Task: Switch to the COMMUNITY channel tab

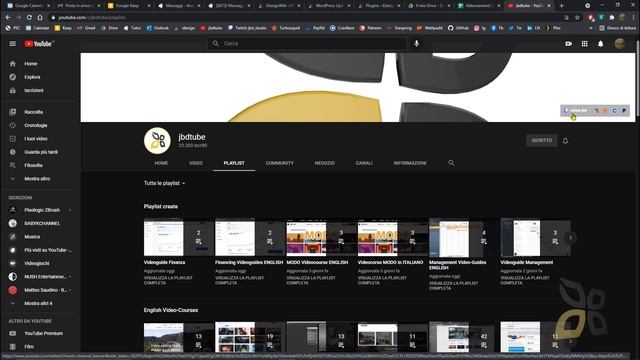Action: point(280,163)
